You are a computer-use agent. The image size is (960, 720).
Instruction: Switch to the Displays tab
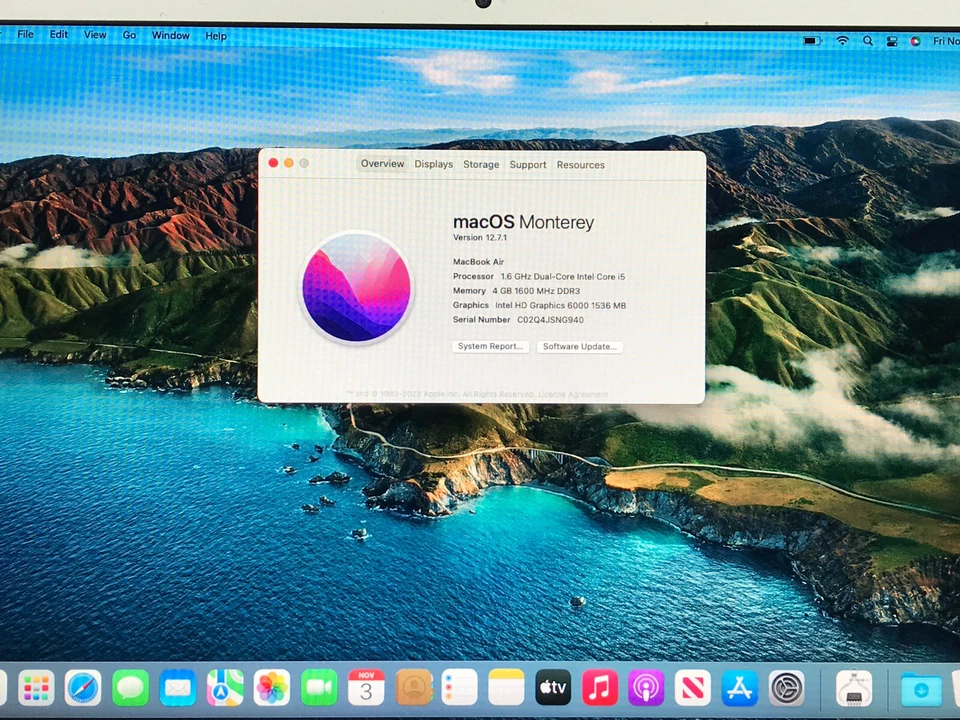pos(433,164)
